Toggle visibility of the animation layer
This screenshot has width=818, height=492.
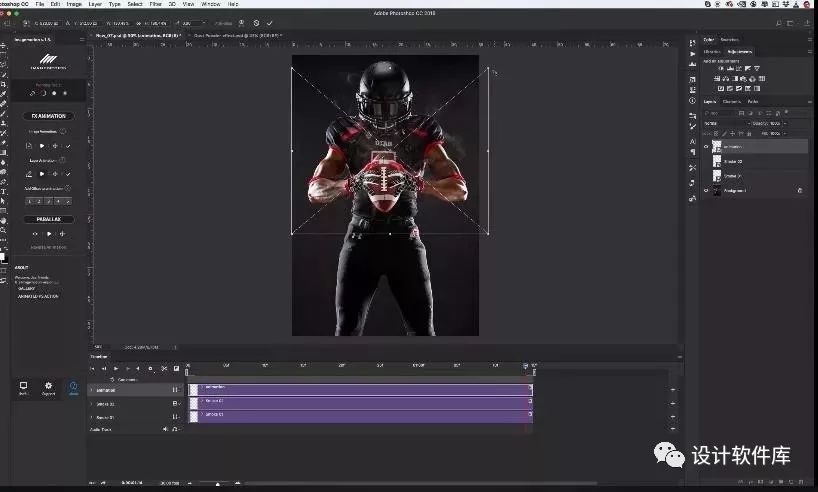pos(706,147)
